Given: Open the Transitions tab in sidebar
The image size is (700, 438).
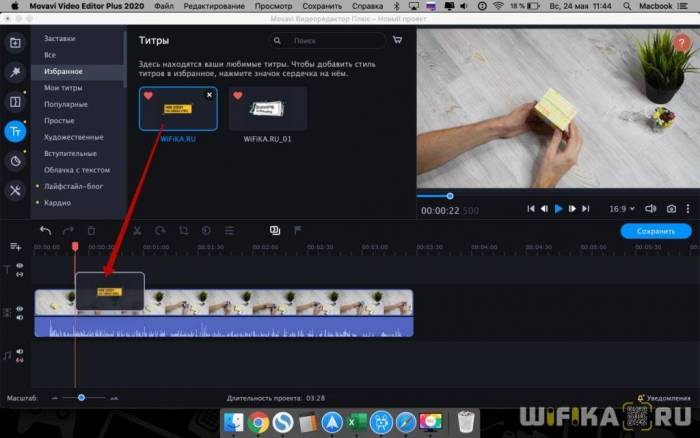Looking at the screenshot, I should tap(15, 101).
